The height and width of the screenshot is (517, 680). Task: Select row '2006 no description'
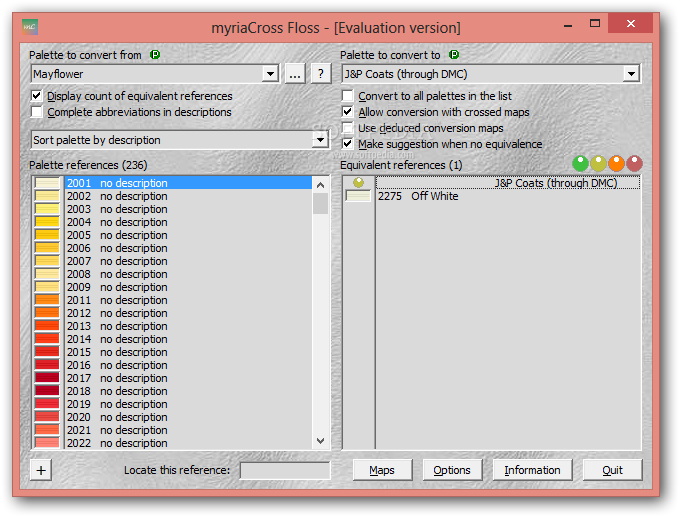pos(188,248)
